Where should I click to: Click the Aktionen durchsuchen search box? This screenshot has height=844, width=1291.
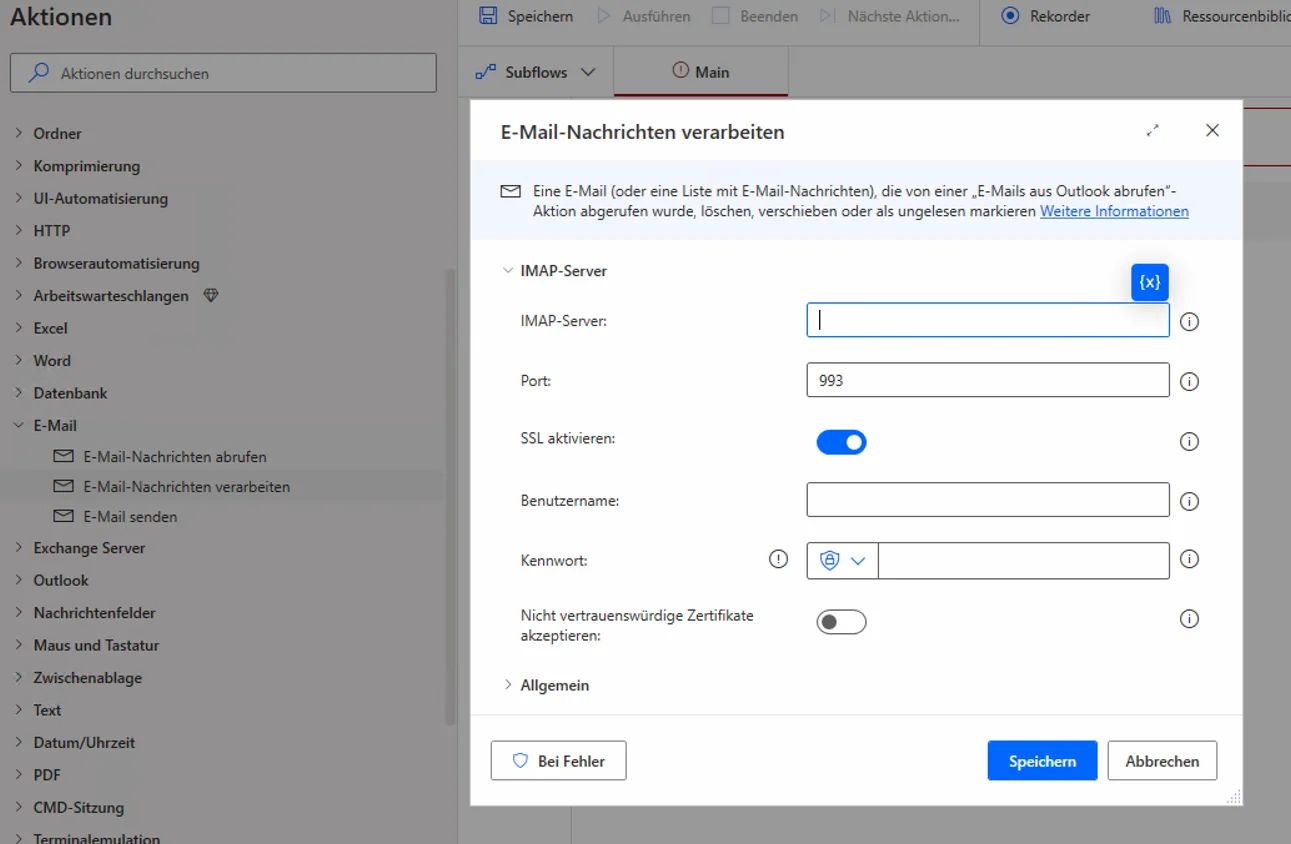click(x=223, y=73)
